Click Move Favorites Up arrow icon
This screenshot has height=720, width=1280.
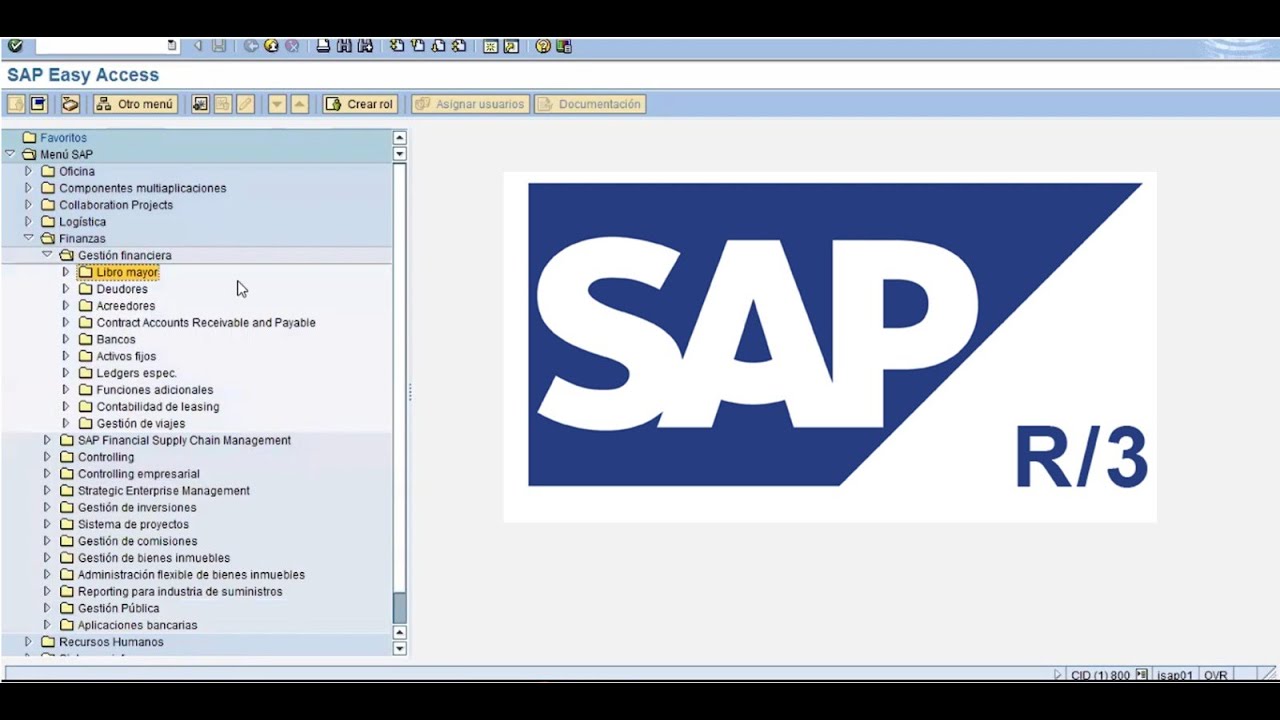click(299, 104)
